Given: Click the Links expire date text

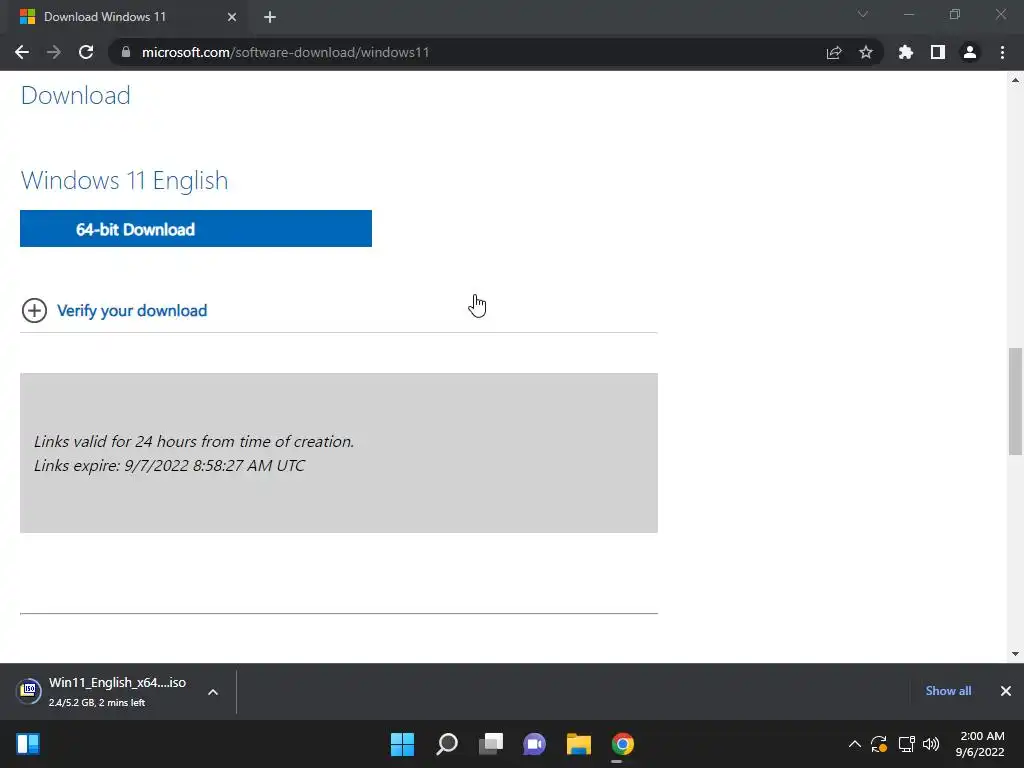Looking at the screenshot, I should pyautogui.click(x=169, y=466).
